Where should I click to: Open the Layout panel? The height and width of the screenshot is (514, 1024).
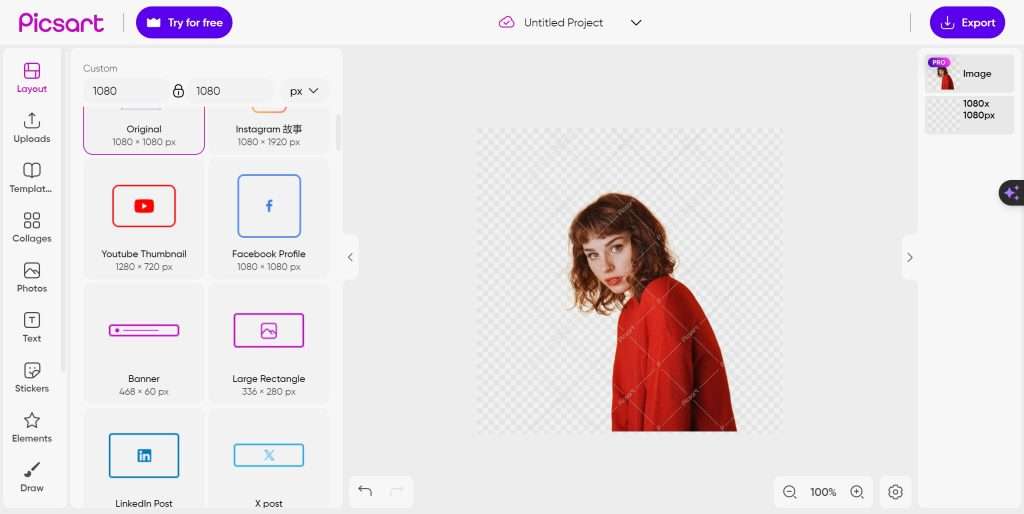point(31,78)
